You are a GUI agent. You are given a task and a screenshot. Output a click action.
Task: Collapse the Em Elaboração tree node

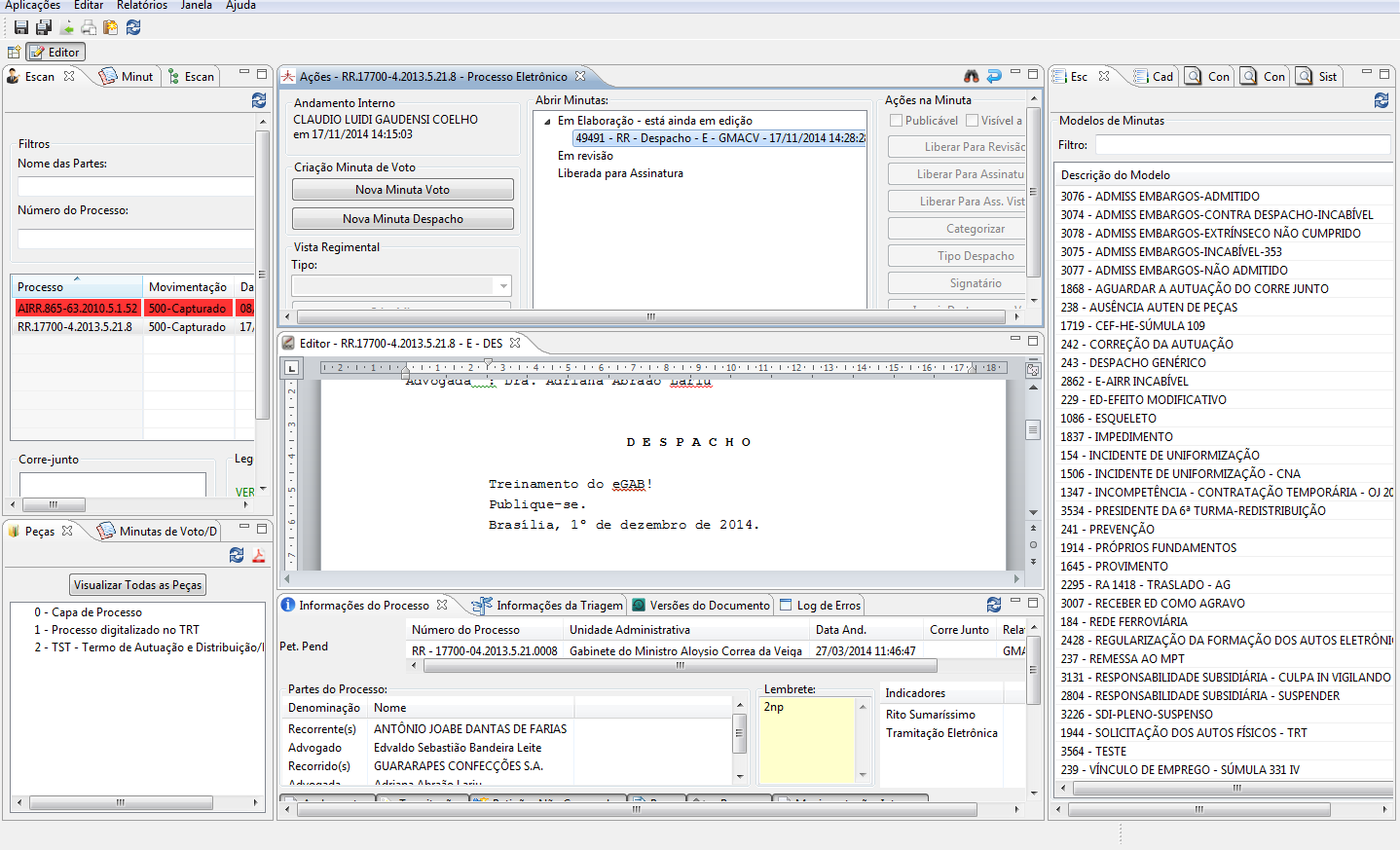[546, 122]
